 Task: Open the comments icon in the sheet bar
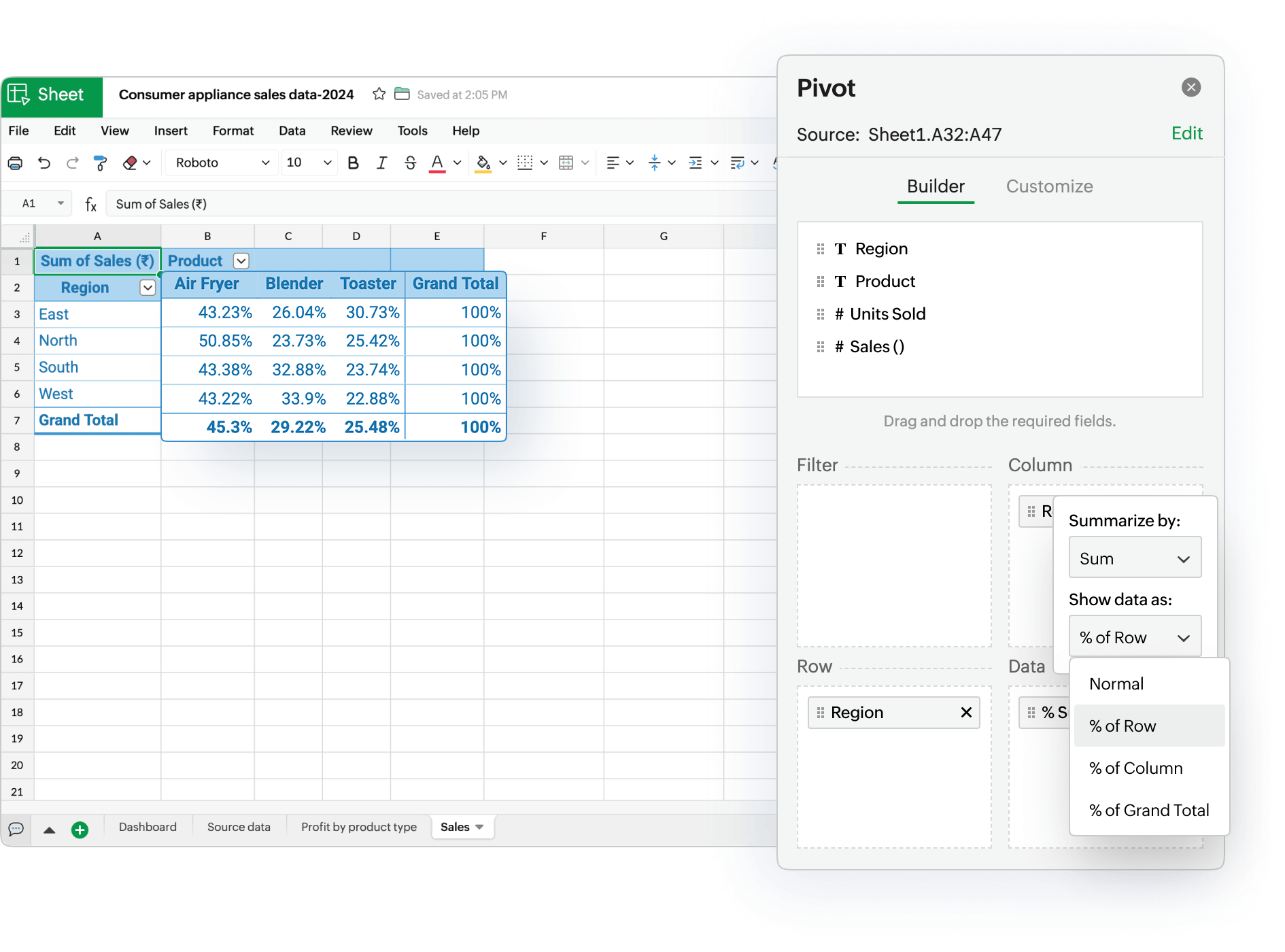(16, 829)
